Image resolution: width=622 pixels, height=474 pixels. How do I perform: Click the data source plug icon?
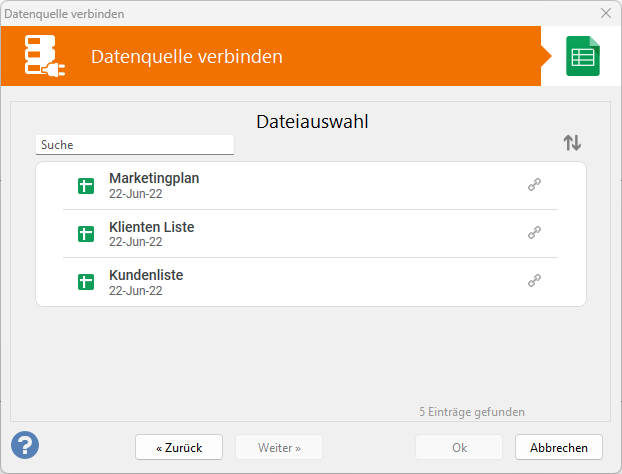(x=44, y=56)
